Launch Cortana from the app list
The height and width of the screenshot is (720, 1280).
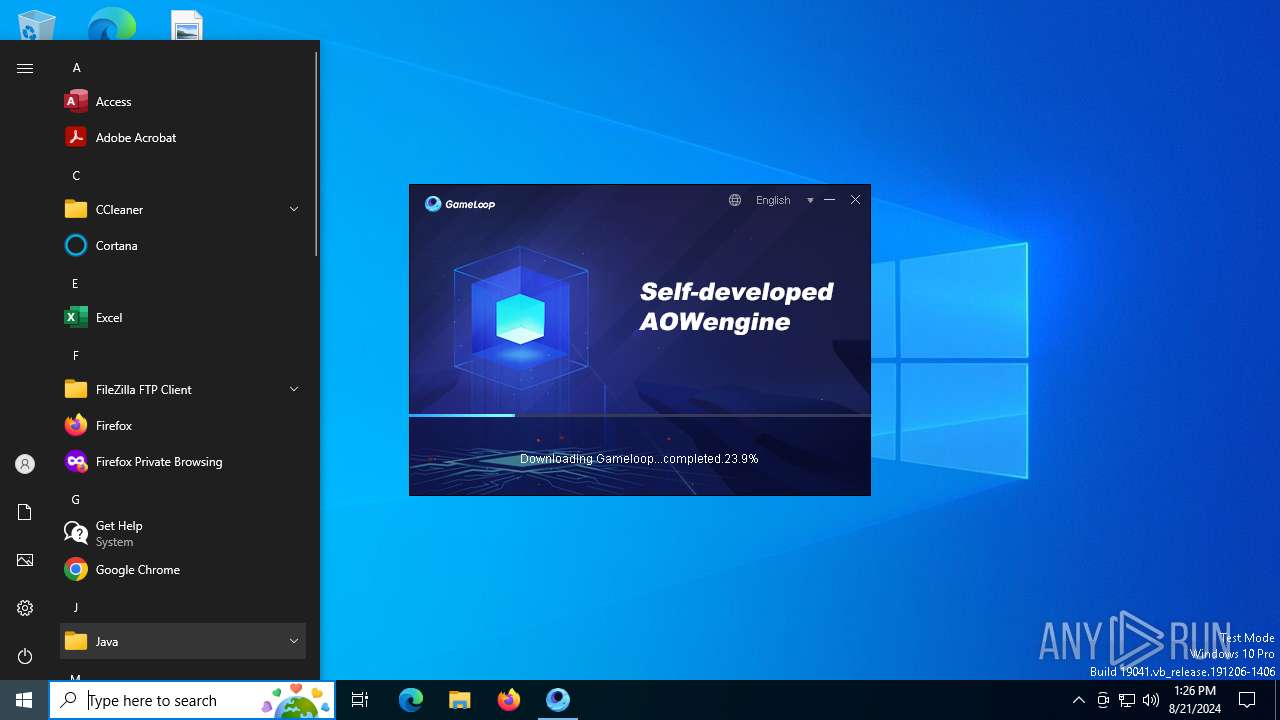[183, 245]
